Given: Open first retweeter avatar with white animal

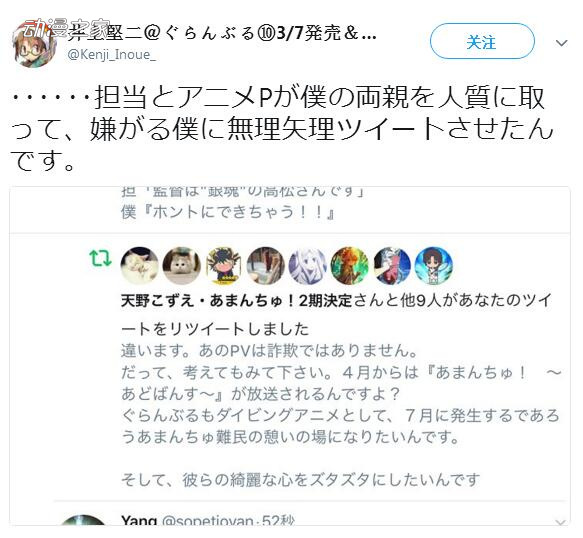Looking at the screenshot, I should click(139, 265).
